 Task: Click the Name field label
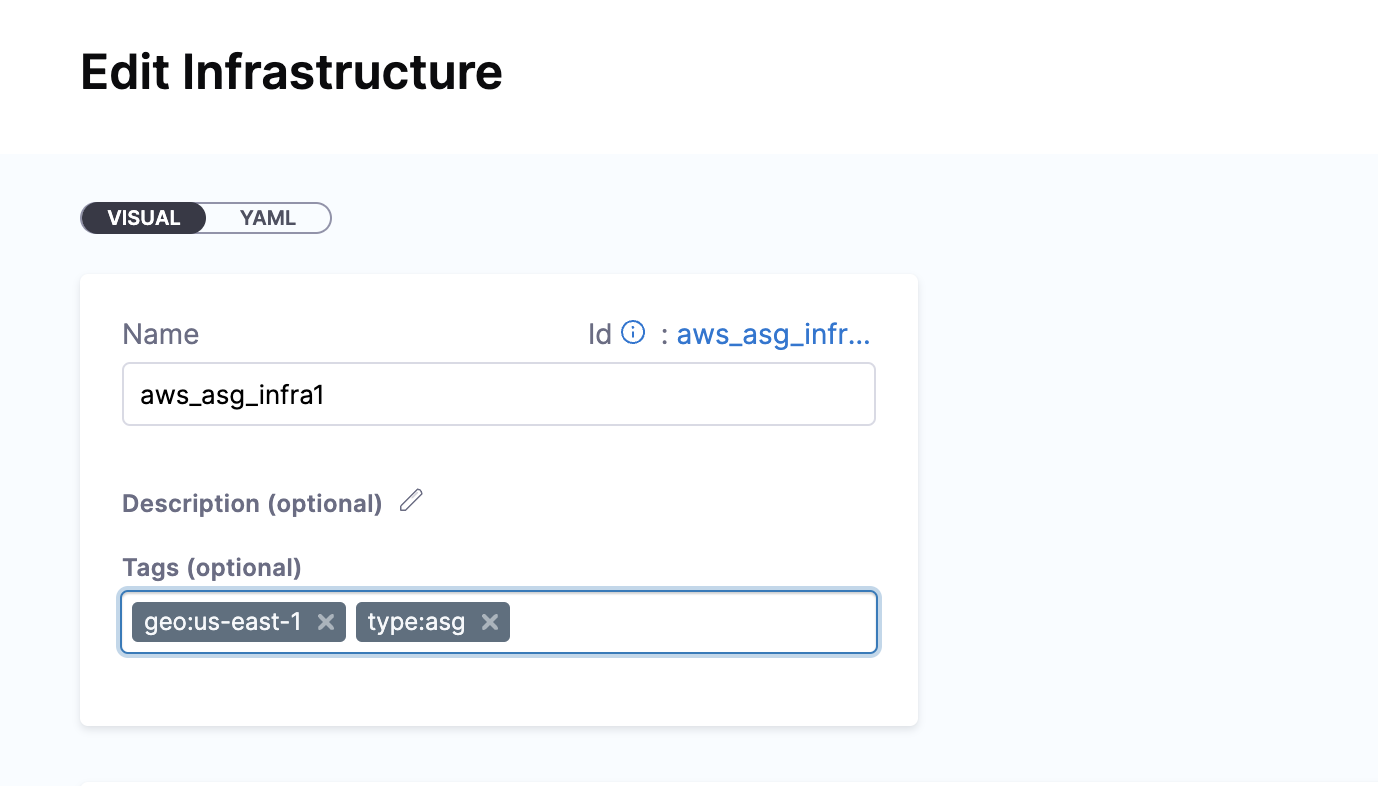click(x=160, y=334)
